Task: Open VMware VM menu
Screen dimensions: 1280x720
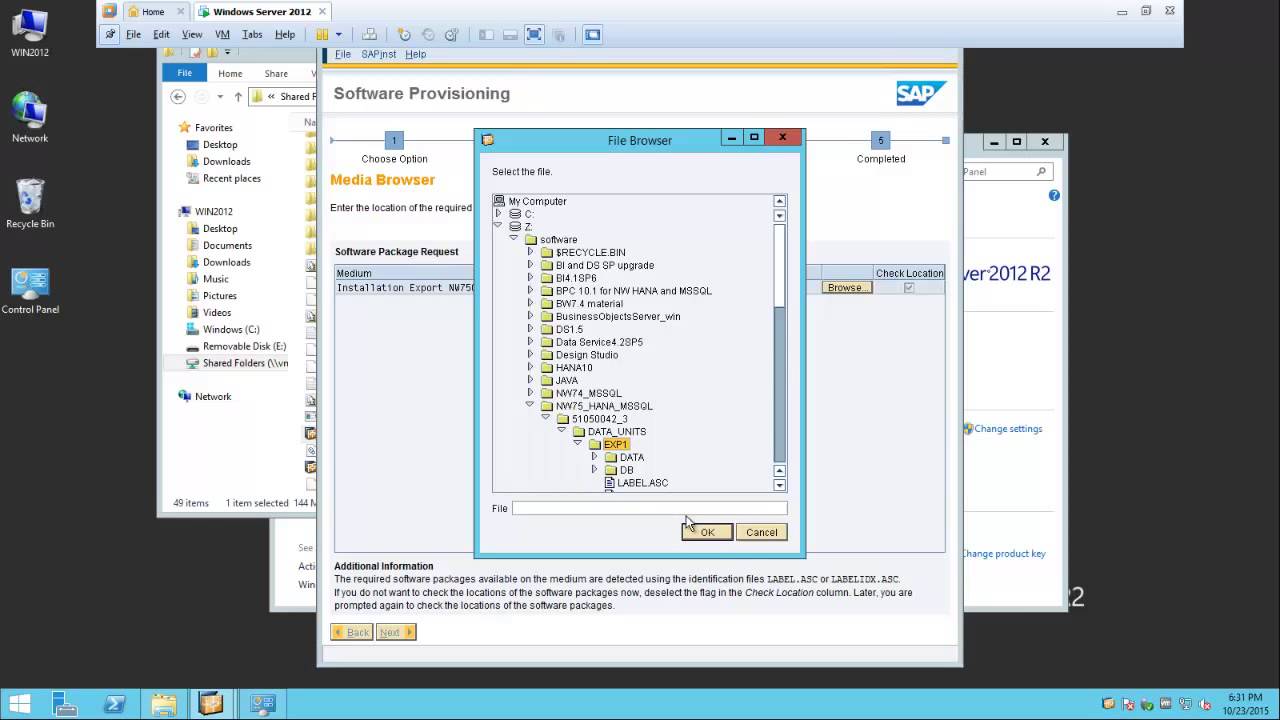Action: pyautogui.click(x=222, y=34)
